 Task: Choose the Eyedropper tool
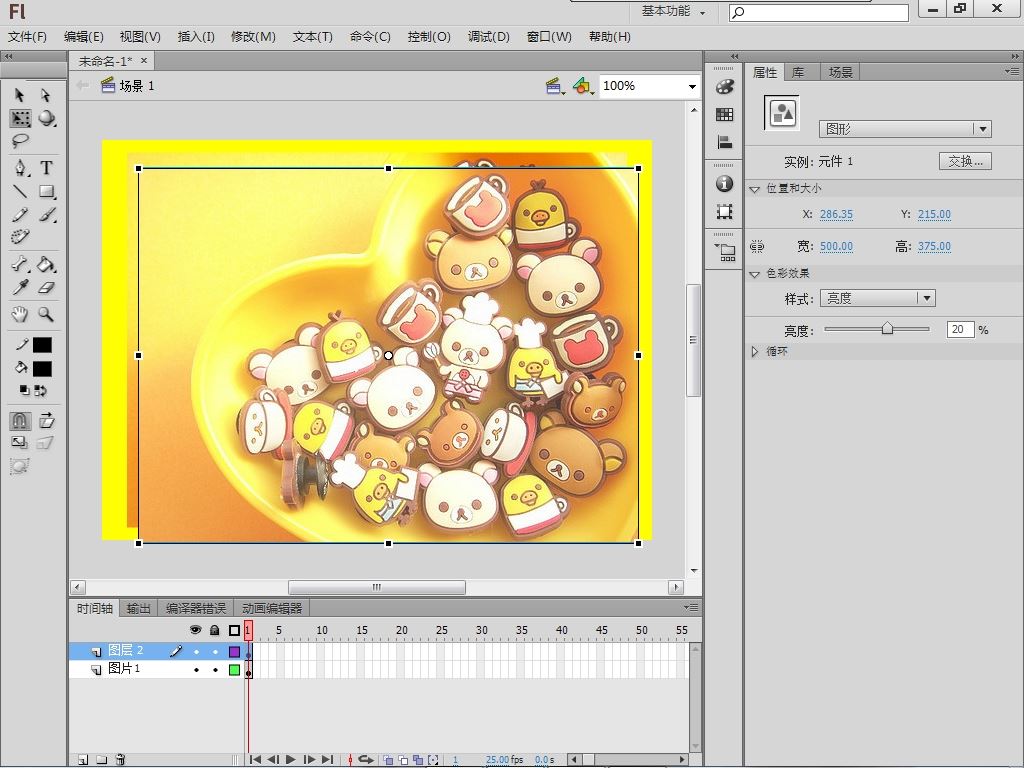tap(20, 287)
